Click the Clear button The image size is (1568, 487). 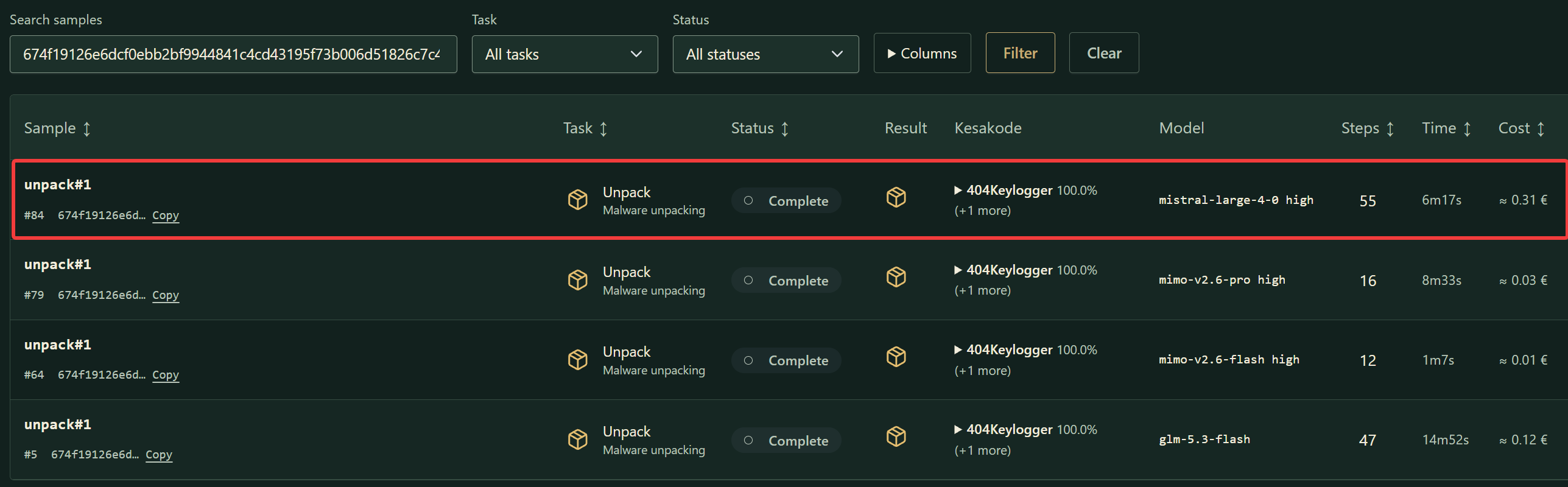click(x=1104, y=53)
